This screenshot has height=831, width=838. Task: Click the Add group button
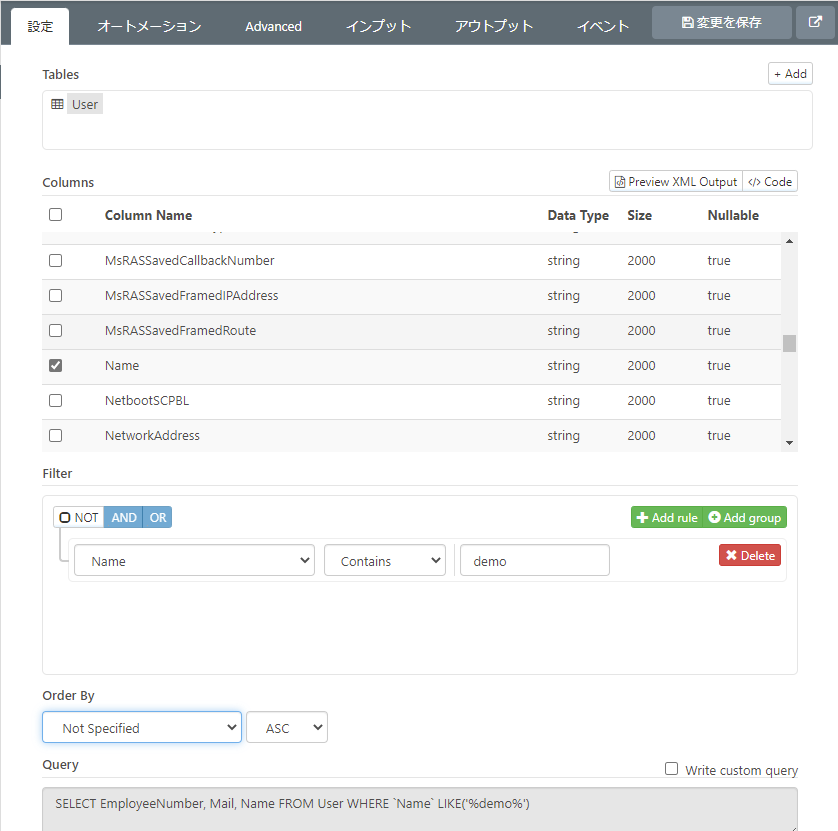[x=744, y=517]
